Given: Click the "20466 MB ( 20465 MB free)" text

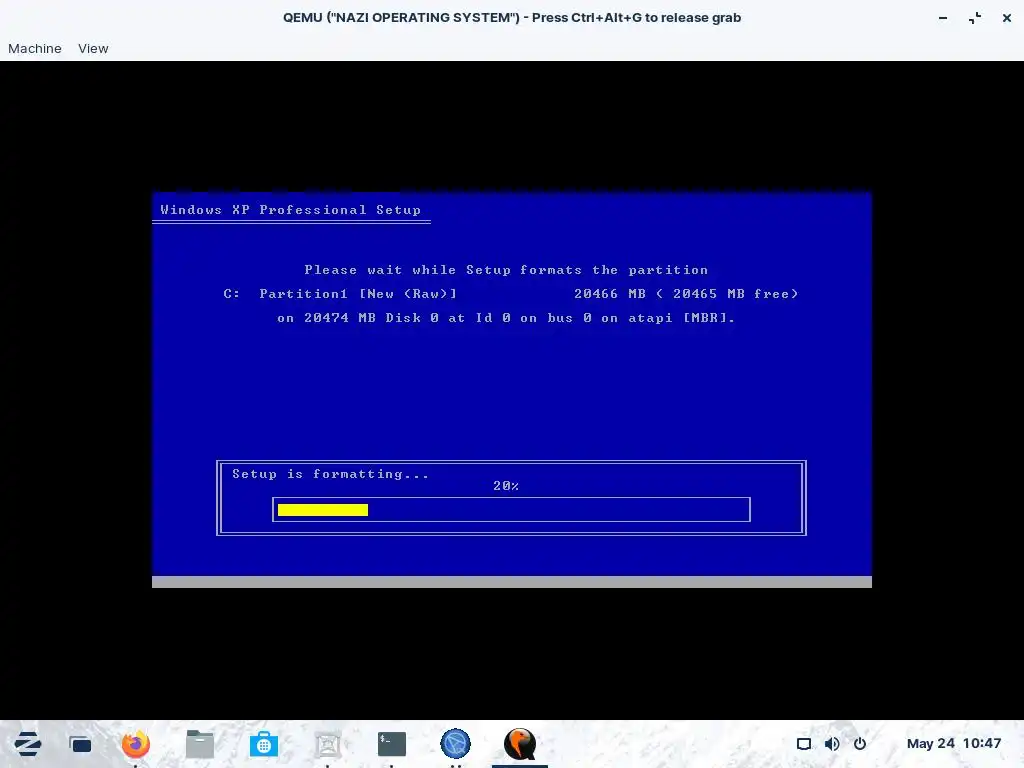Looking at the screenshot, I should [x=686, y=294].
